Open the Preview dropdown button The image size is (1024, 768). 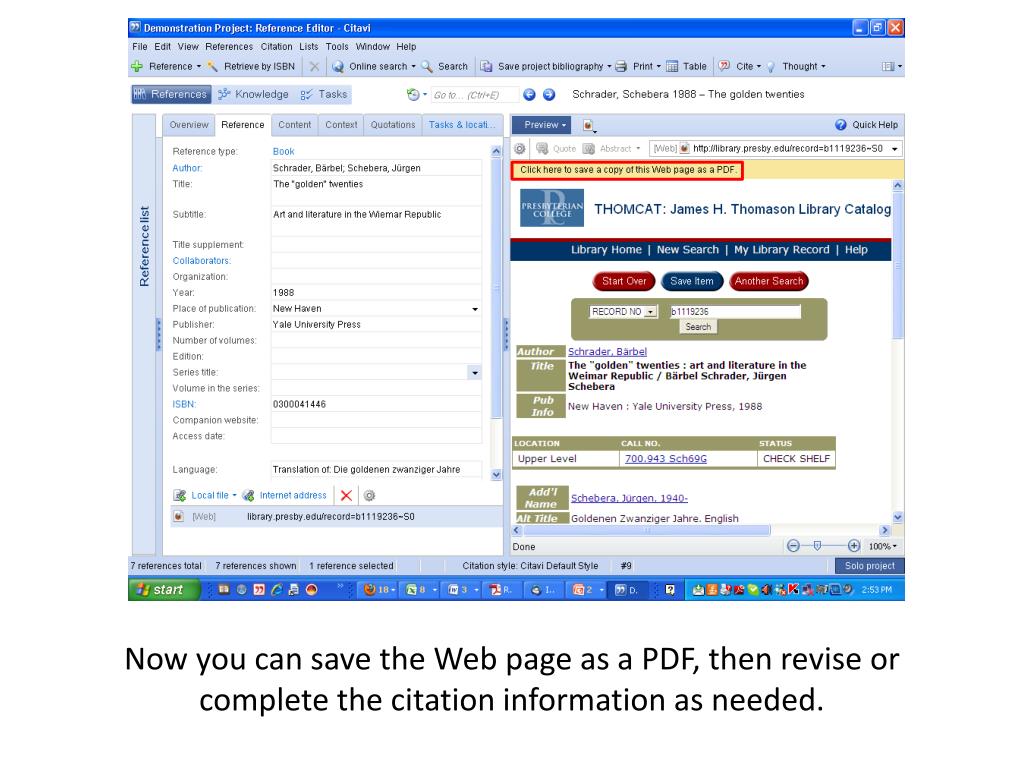(541, 125)
